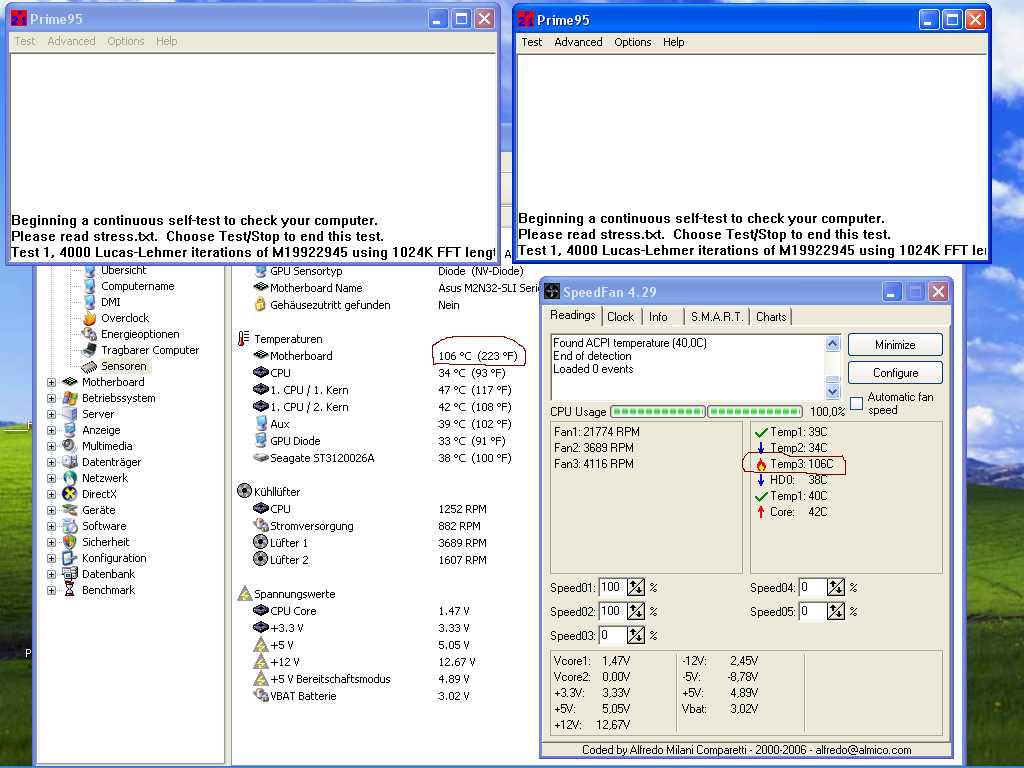Open Advanced menu in right Prime95 window

[578, 42]
